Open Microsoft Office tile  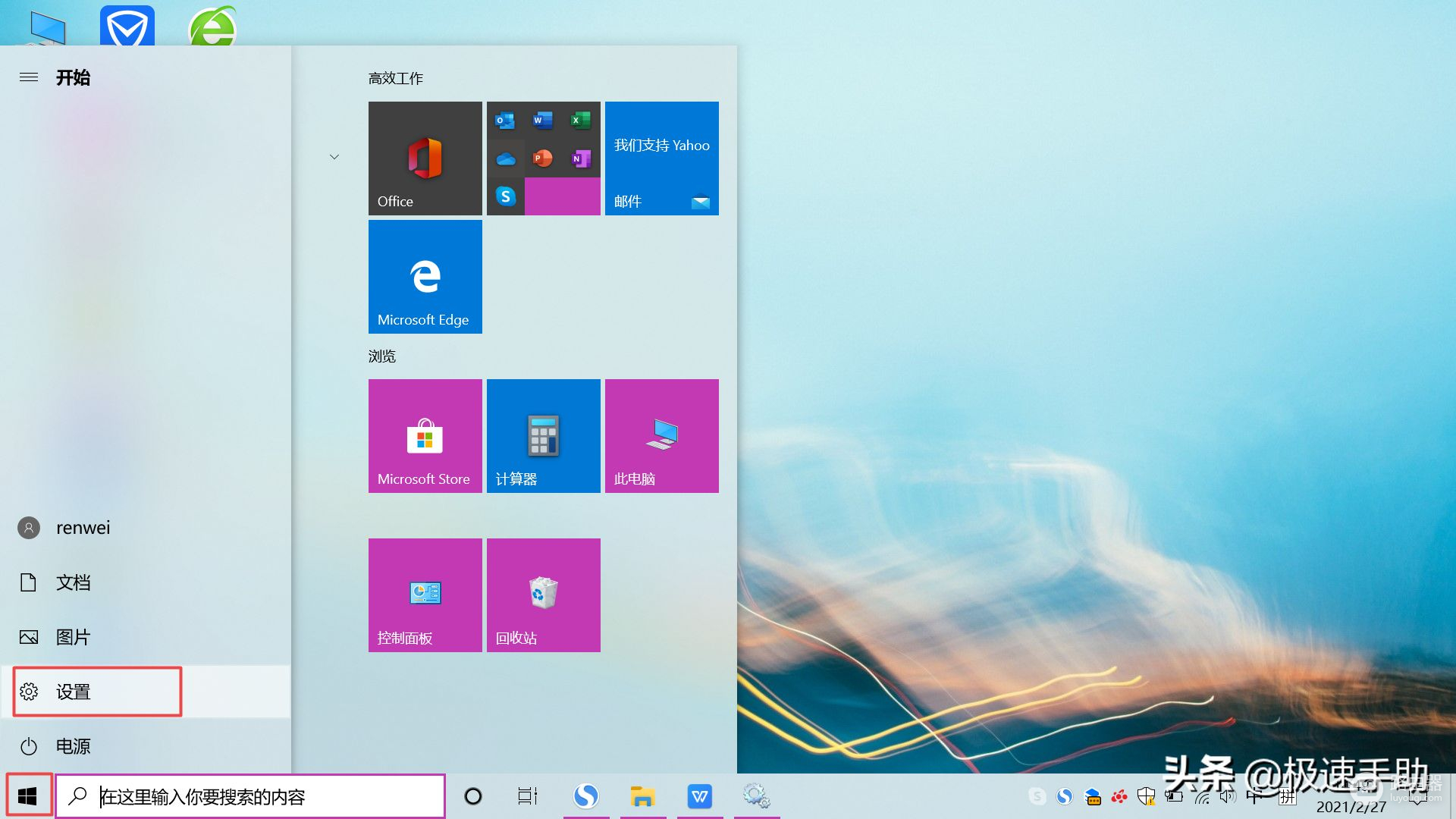click(x=424, y=158)
